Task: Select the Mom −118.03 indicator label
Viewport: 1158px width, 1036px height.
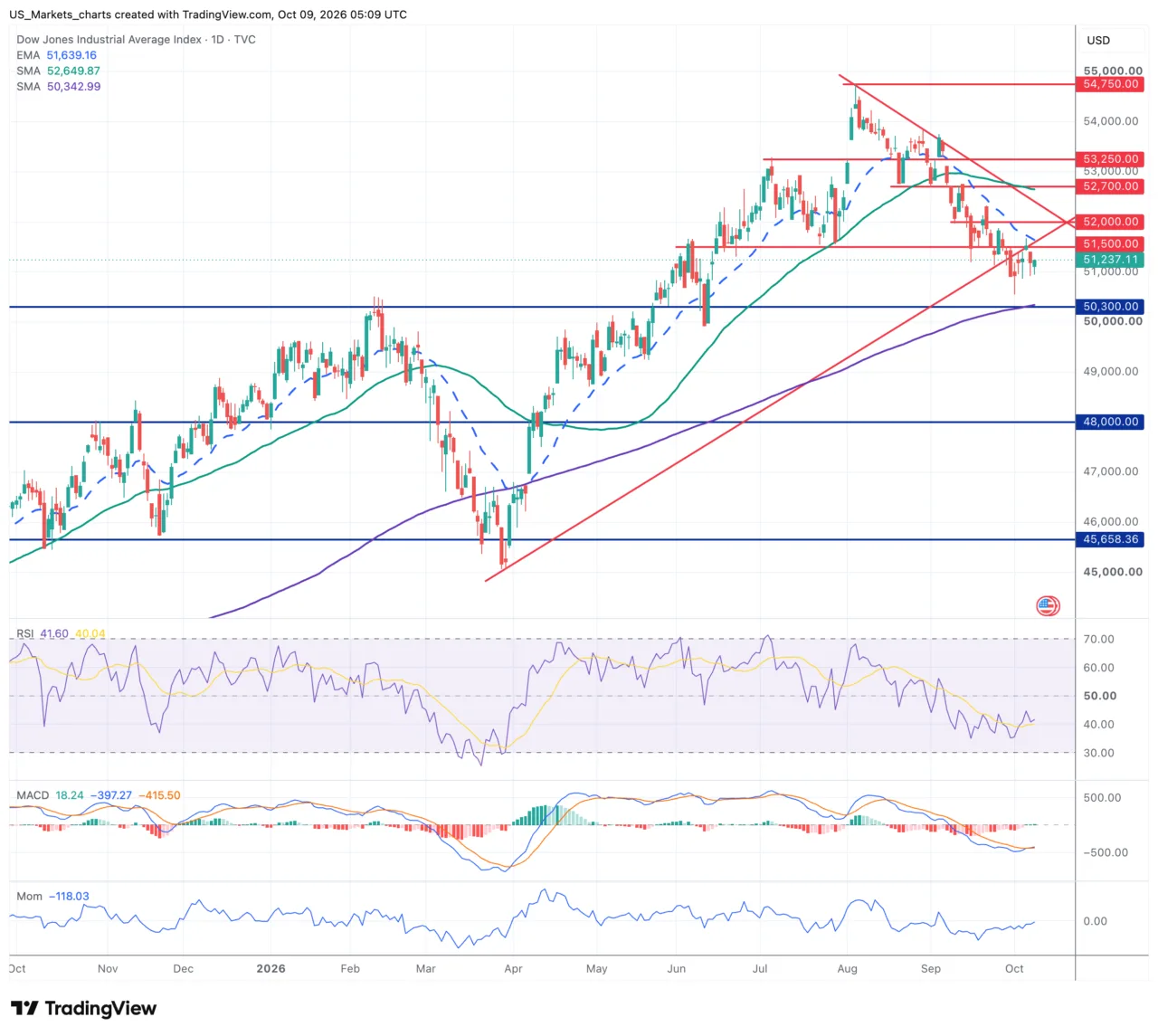Action: point(52,896)
